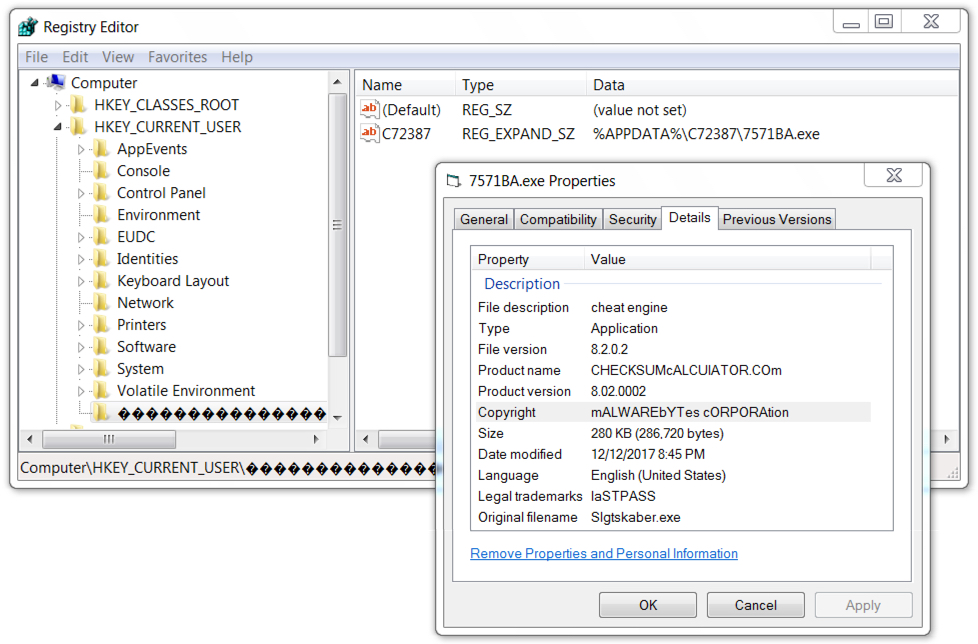
Task: Select the Details tab
Action: [x=689, y=218]
